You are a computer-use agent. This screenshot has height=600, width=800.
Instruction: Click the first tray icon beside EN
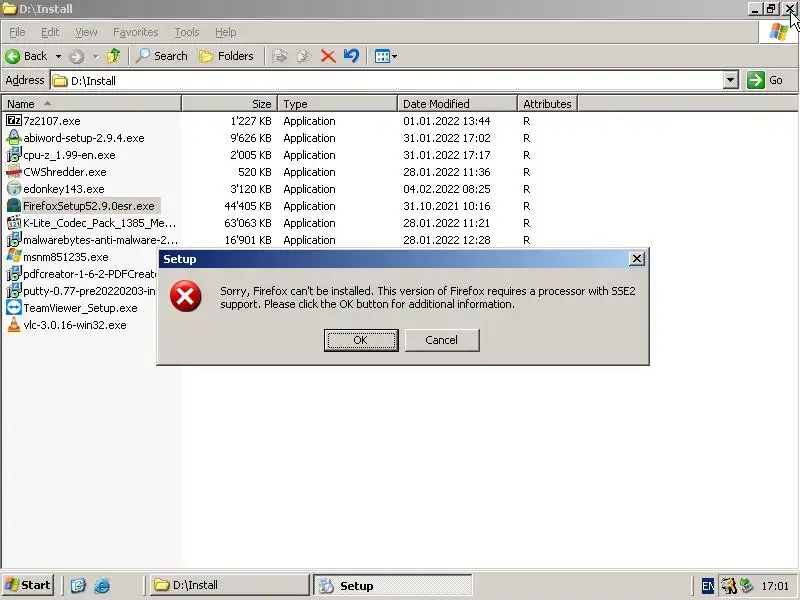729,586
